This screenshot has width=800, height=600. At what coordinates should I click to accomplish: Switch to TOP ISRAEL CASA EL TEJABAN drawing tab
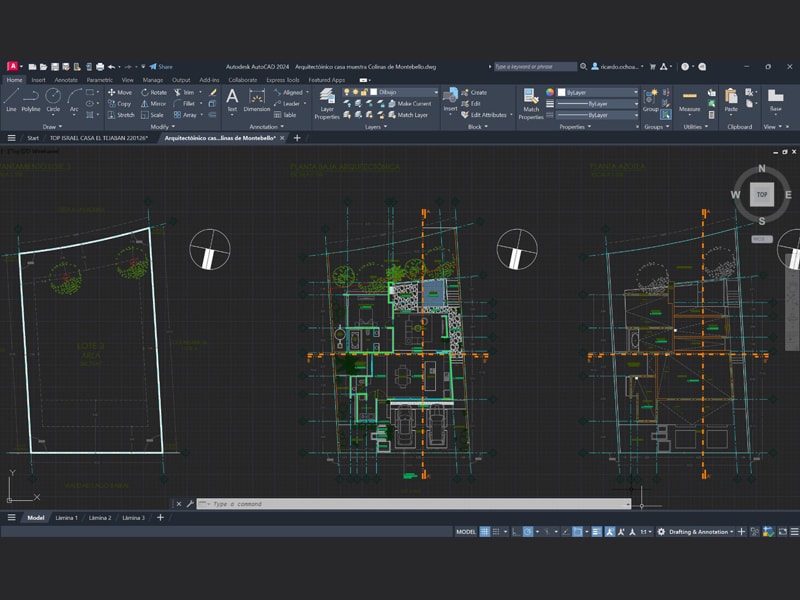pyautogui.click(x=98, y=138)
